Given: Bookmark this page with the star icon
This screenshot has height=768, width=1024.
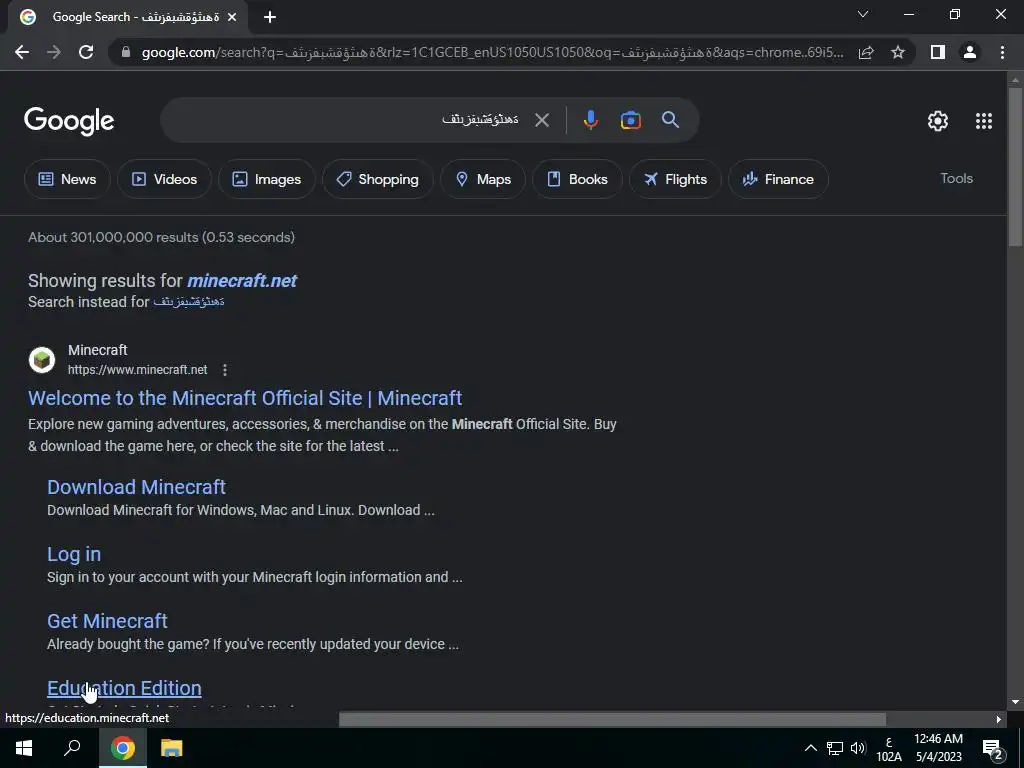Looking at the screenshot, I should point(898,52).
